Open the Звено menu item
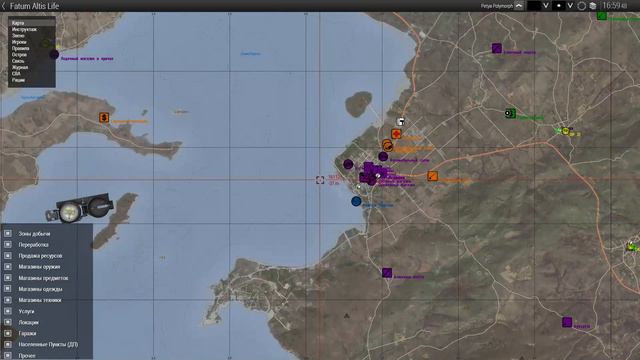Image resolution: width=640 pixels, height=360 pixels. [x=18, y=36]
